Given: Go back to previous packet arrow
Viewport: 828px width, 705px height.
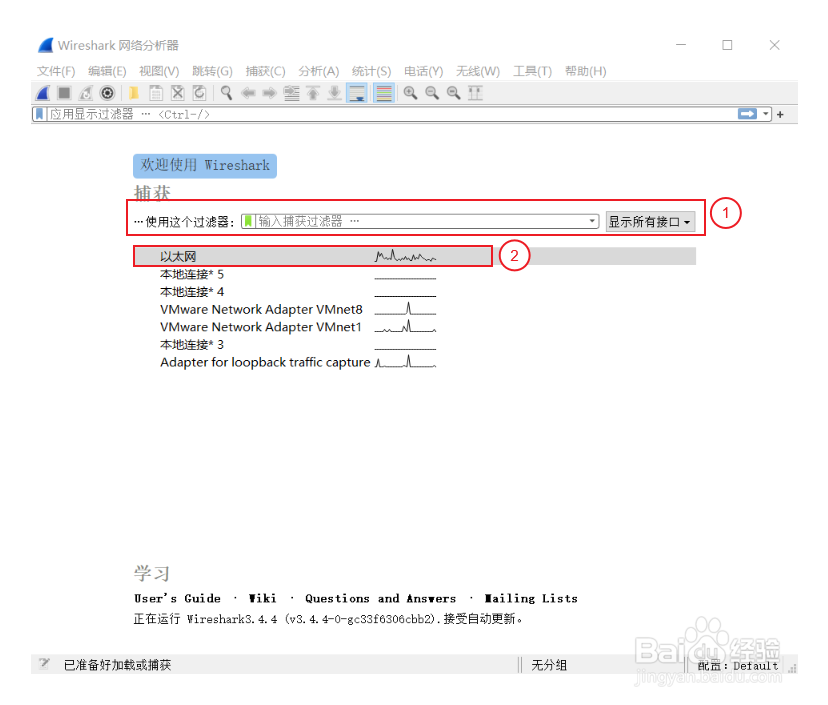Looking at the screenshot, I should pyautogui.click(x=248, y=93).
